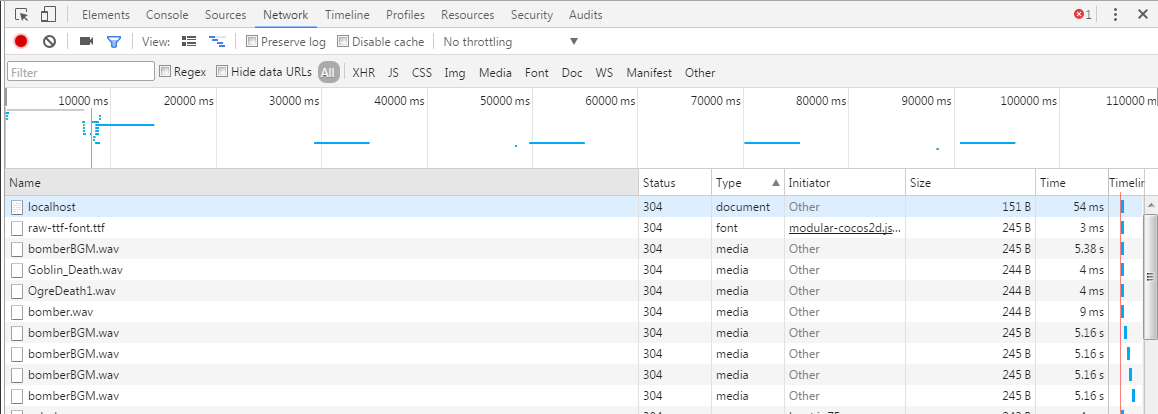
Task: Enable the Preserve log checkbox
Action: (x=252, y=42)
